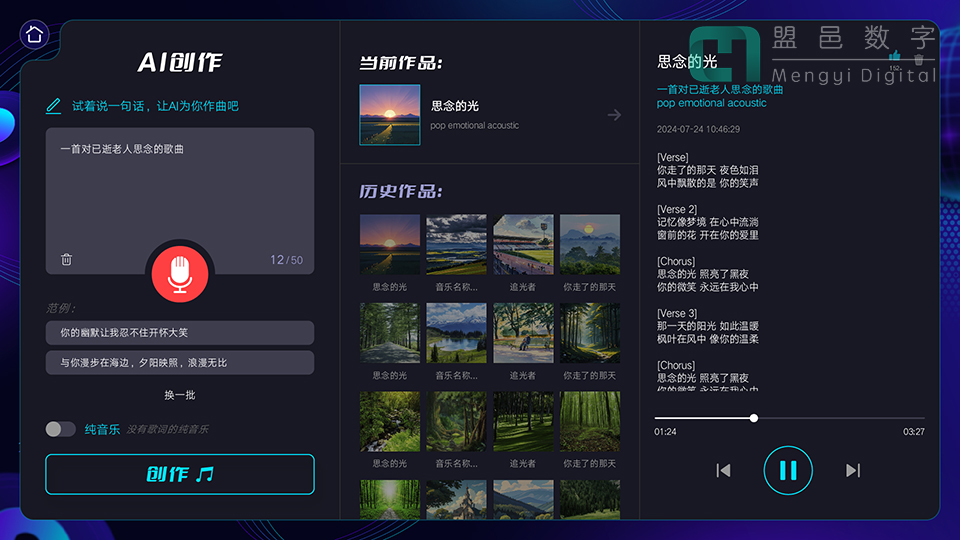This screenshot has width=960, height=540.
Task: Pause the currently playing song
Action: (x=788, y=470)
